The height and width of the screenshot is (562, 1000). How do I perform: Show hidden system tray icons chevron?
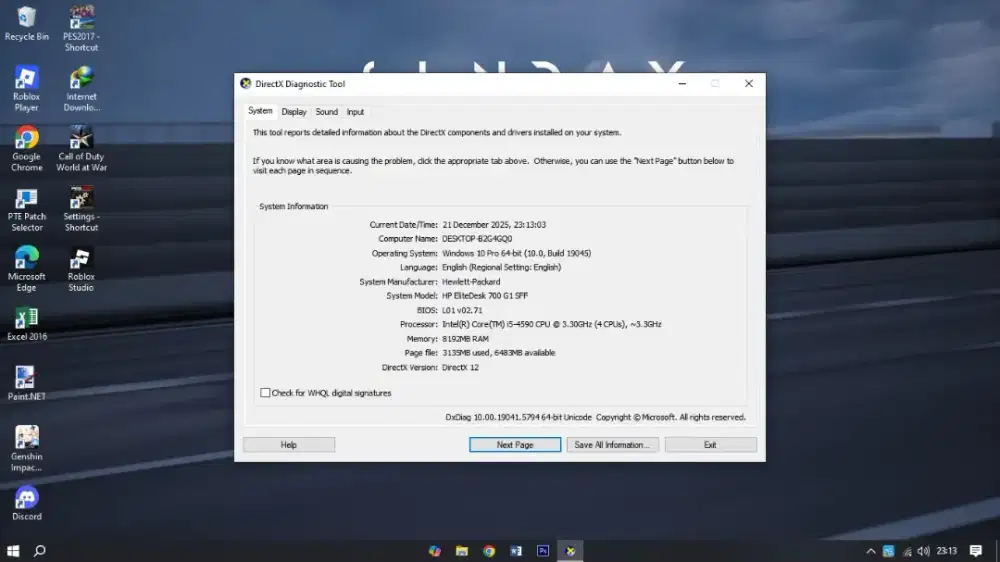pyautogui.click(x=871, y=551)
